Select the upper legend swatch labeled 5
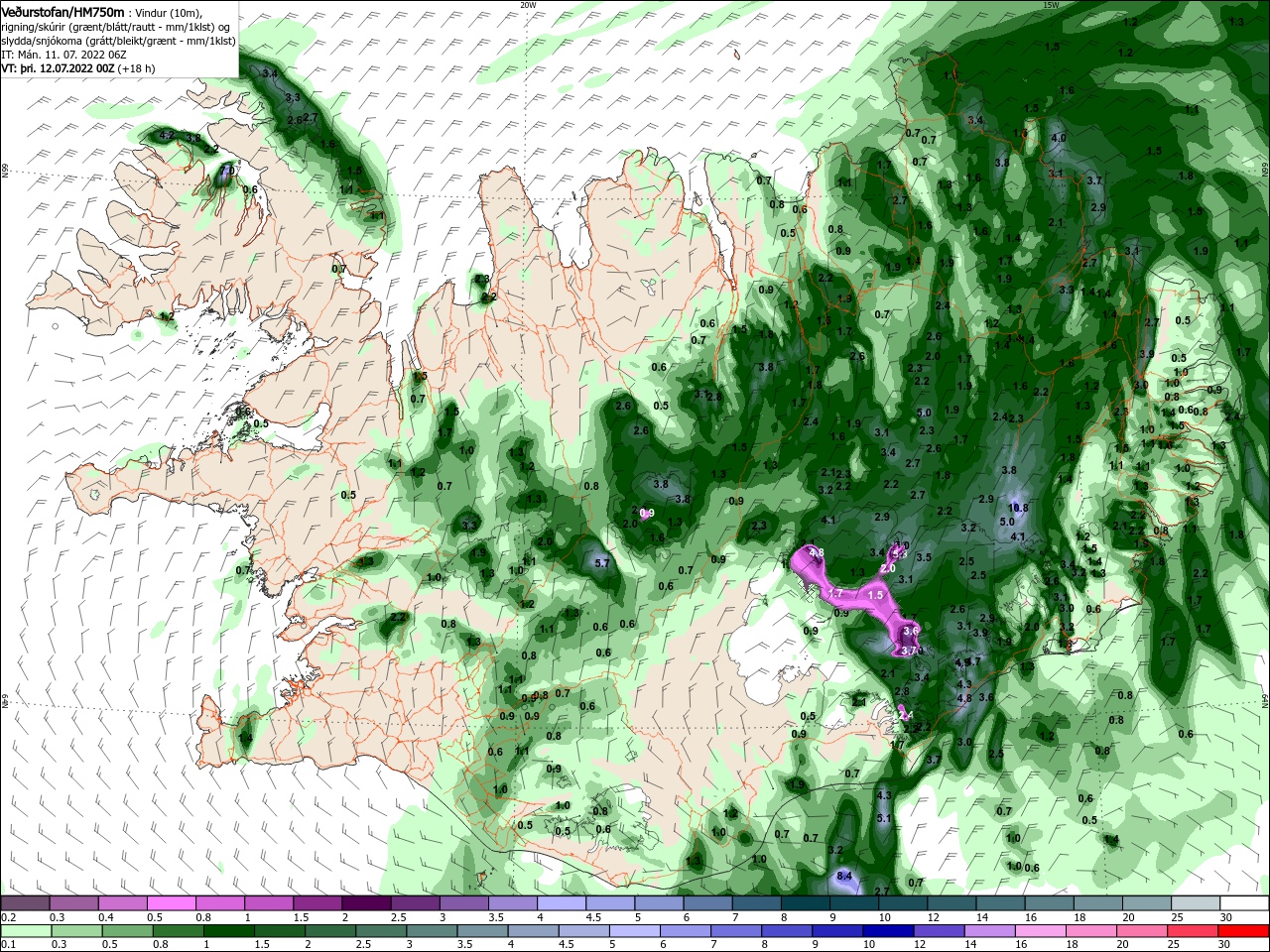The height and width of the screenshot is (952, 1270). pyautogui.click(x=658, y=903)
